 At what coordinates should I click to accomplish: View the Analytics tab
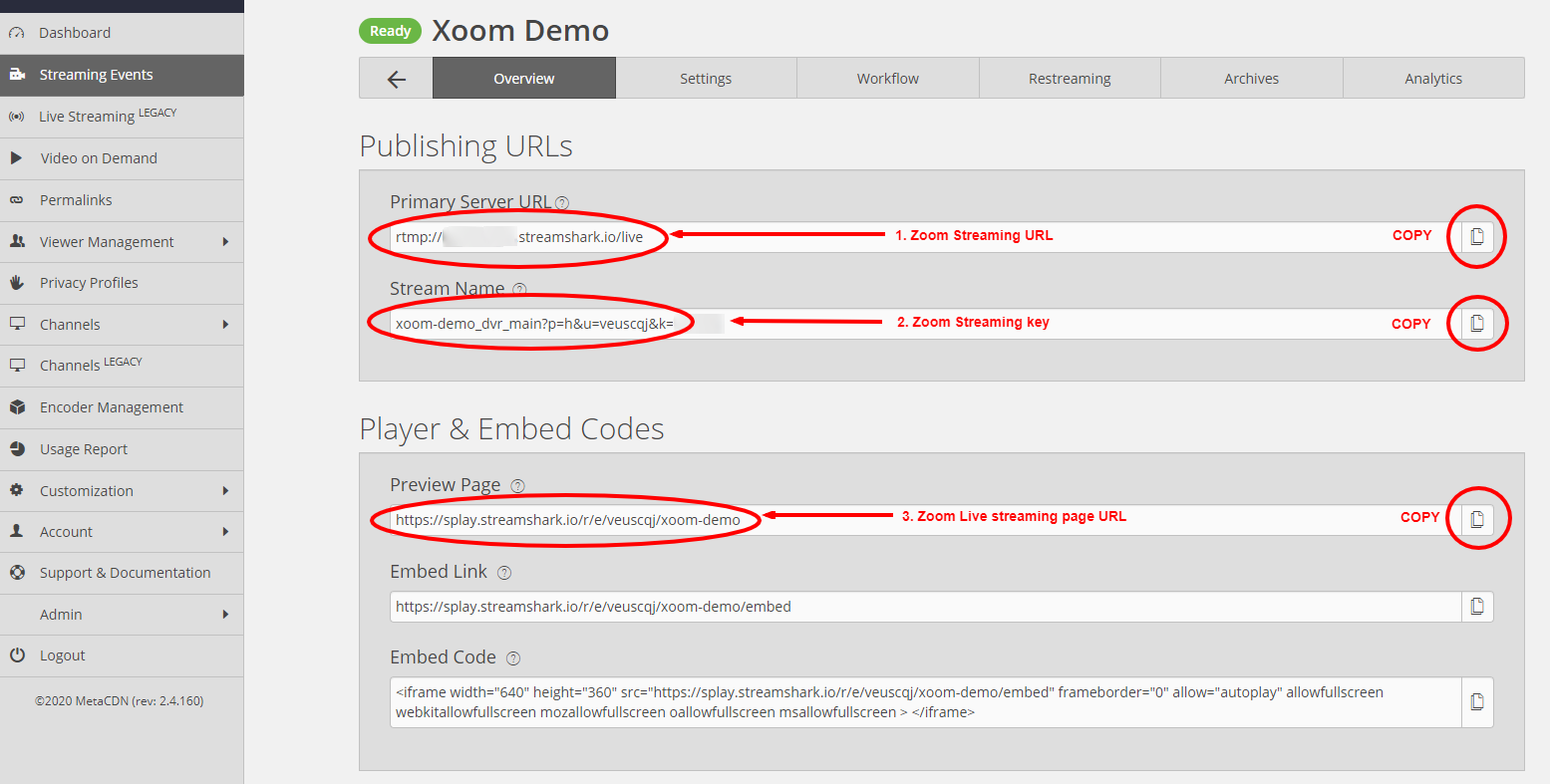[x=1433, y=79]
